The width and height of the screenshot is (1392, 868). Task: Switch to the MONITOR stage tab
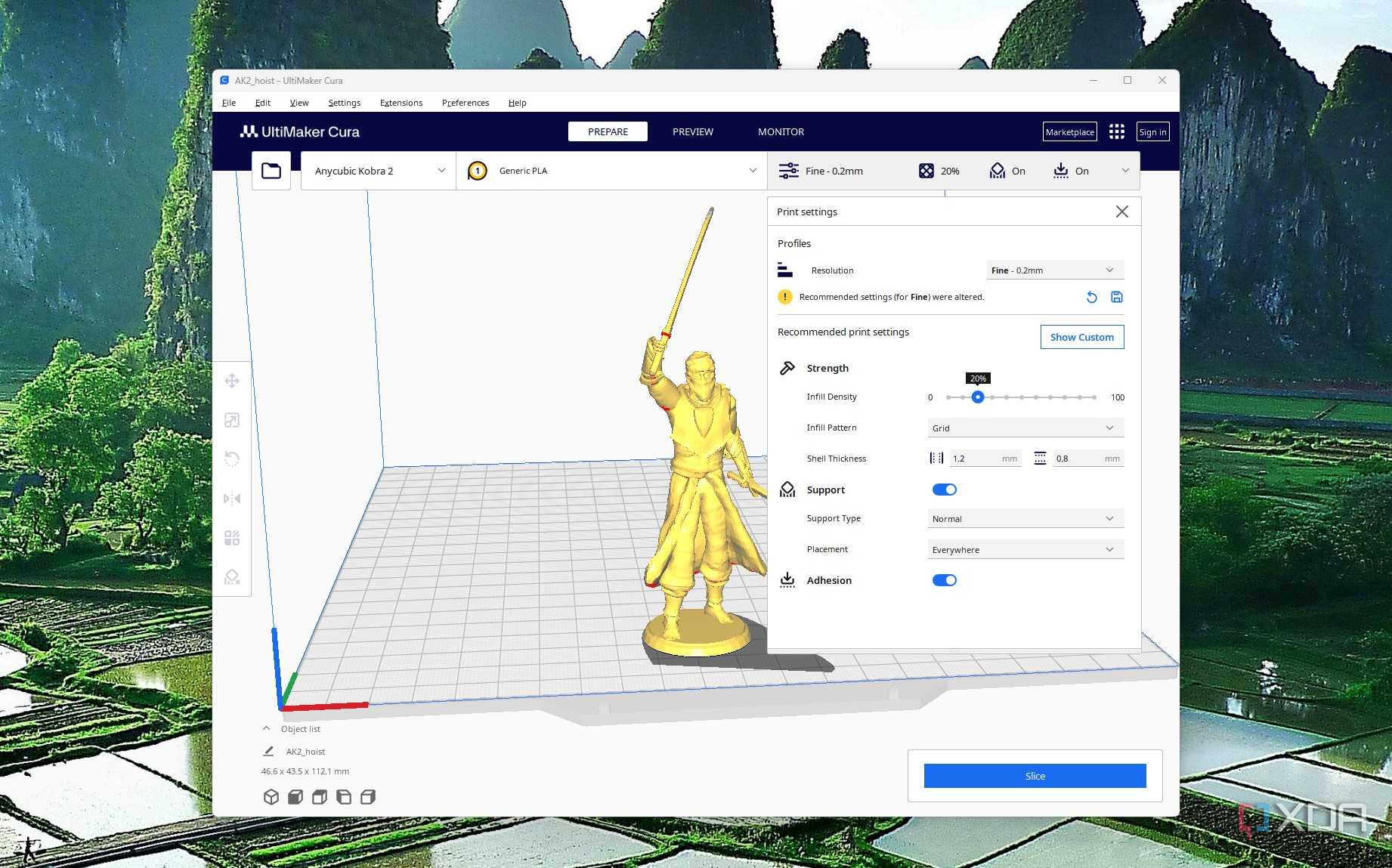pos(781,131)
